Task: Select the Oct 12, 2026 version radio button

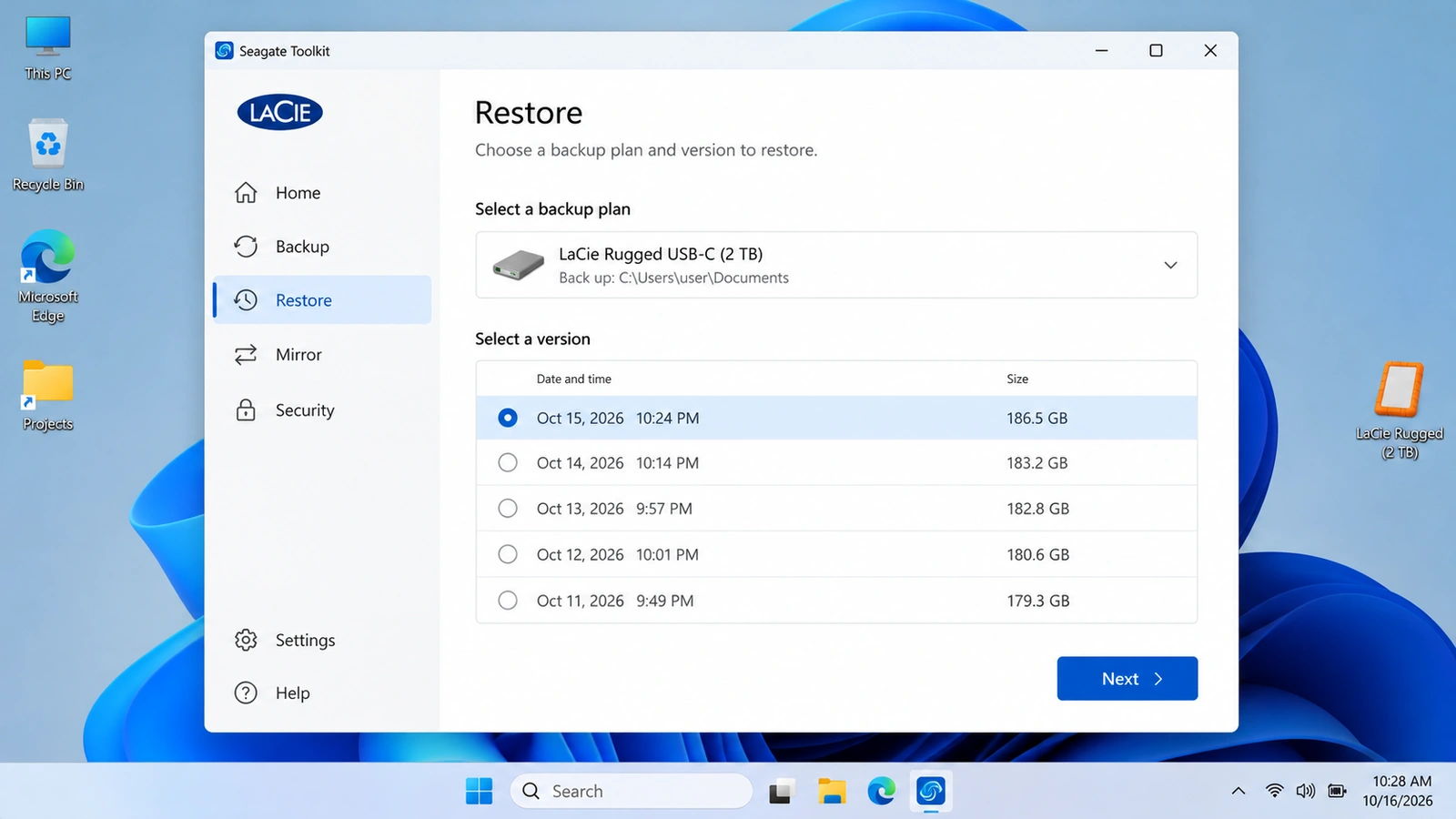Action: click(508, 554)
